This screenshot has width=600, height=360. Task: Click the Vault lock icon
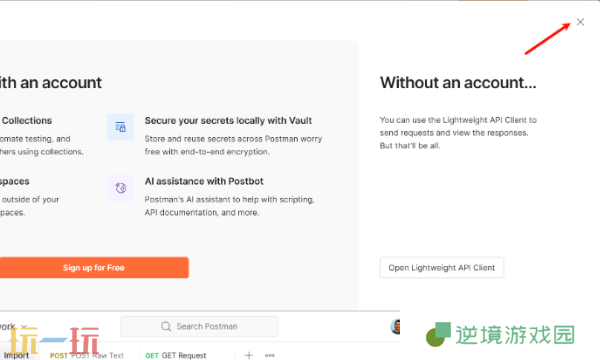[121, 127]
